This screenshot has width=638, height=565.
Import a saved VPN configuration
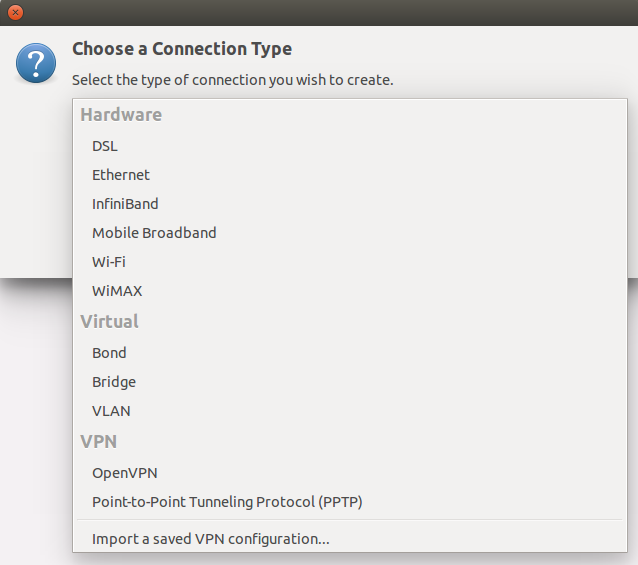pos(211,539)
